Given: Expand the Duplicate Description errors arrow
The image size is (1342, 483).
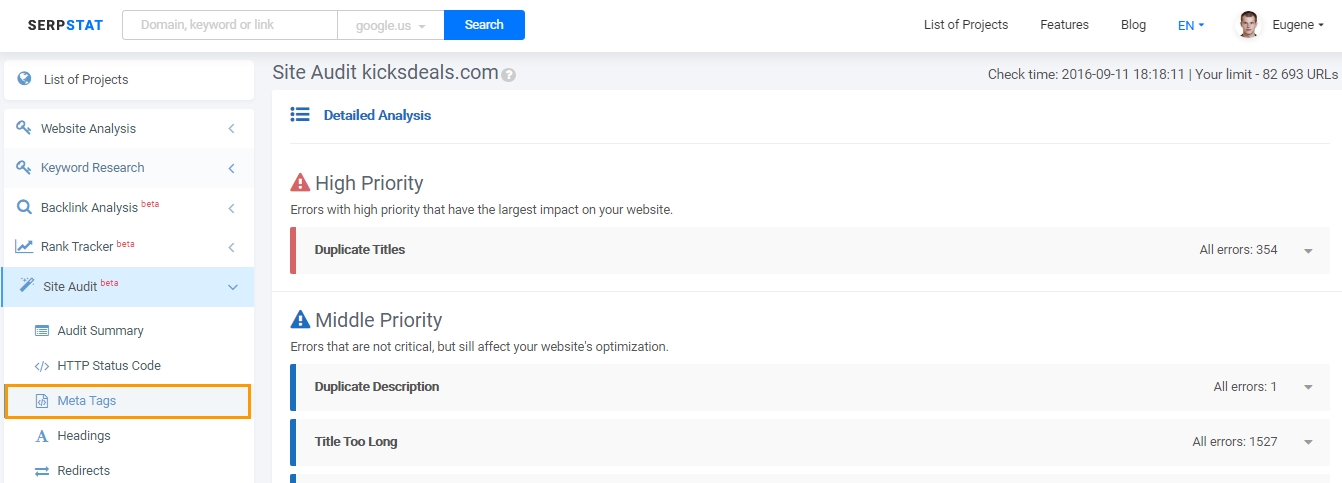Looking at the screenshot, I should 1308,387.
